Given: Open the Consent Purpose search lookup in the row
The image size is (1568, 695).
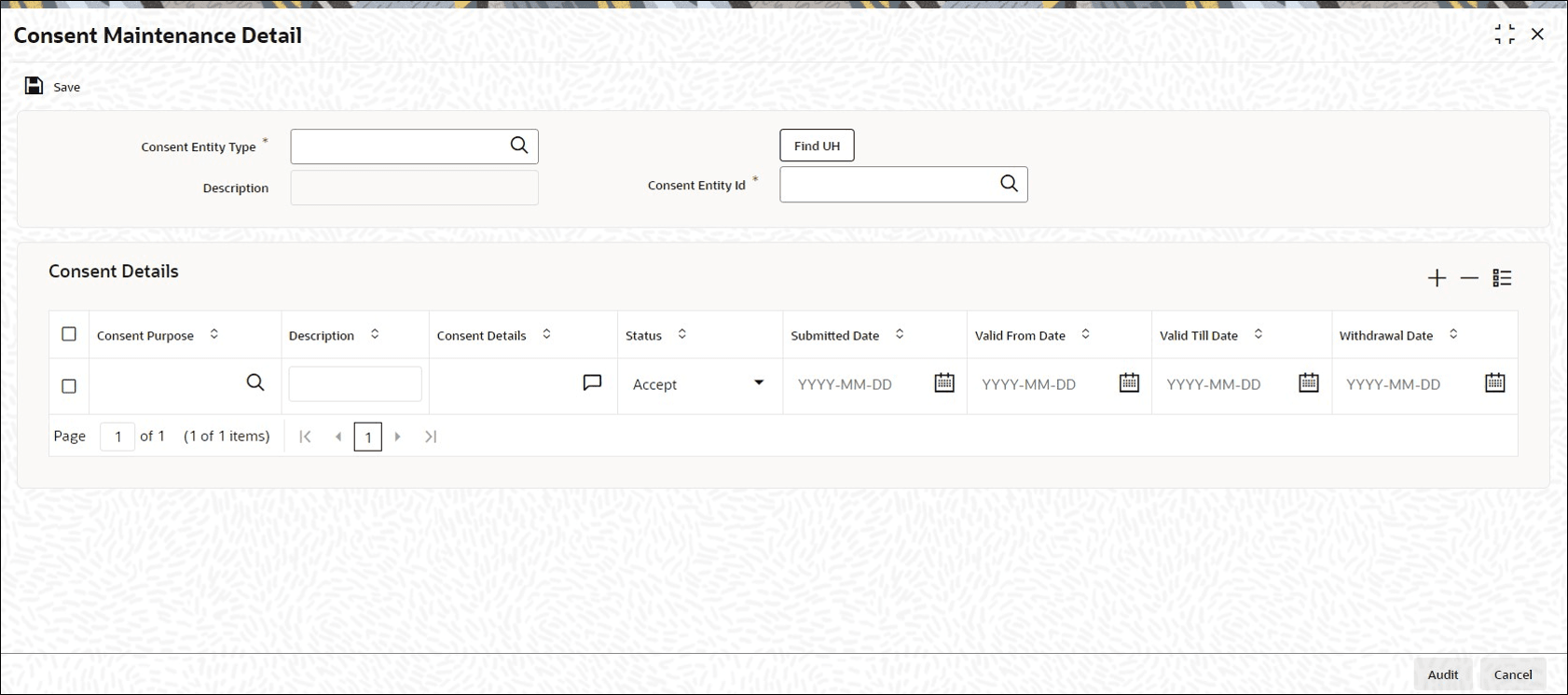Looking at the screenshot, I should 255,382.
